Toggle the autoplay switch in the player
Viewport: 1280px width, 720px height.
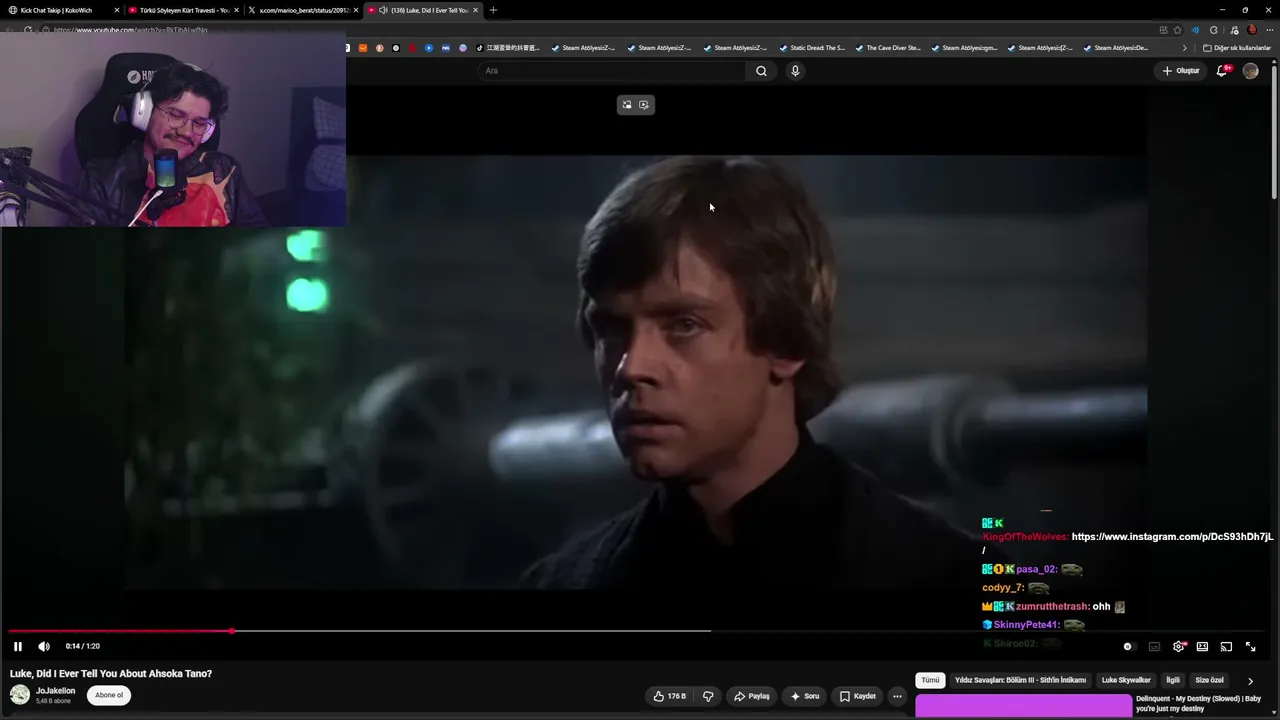point(1128,647)
